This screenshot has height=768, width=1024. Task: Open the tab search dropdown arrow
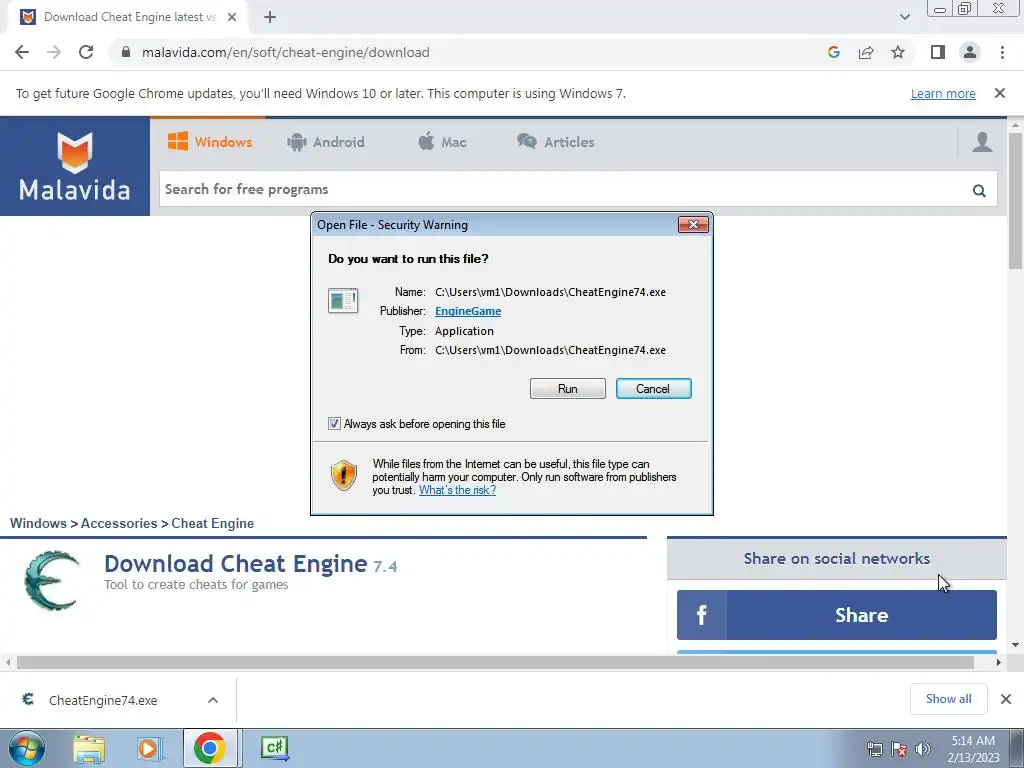point(904,17)
